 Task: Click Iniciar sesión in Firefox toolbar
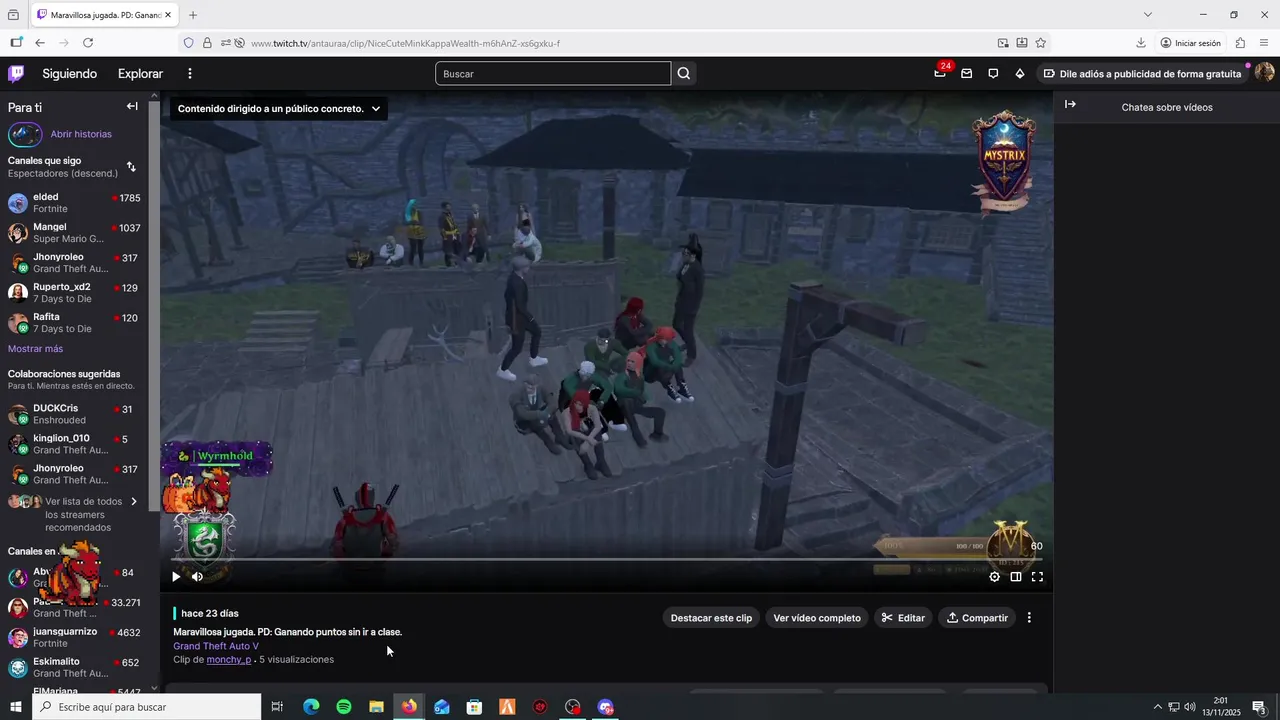[1191, 43]
